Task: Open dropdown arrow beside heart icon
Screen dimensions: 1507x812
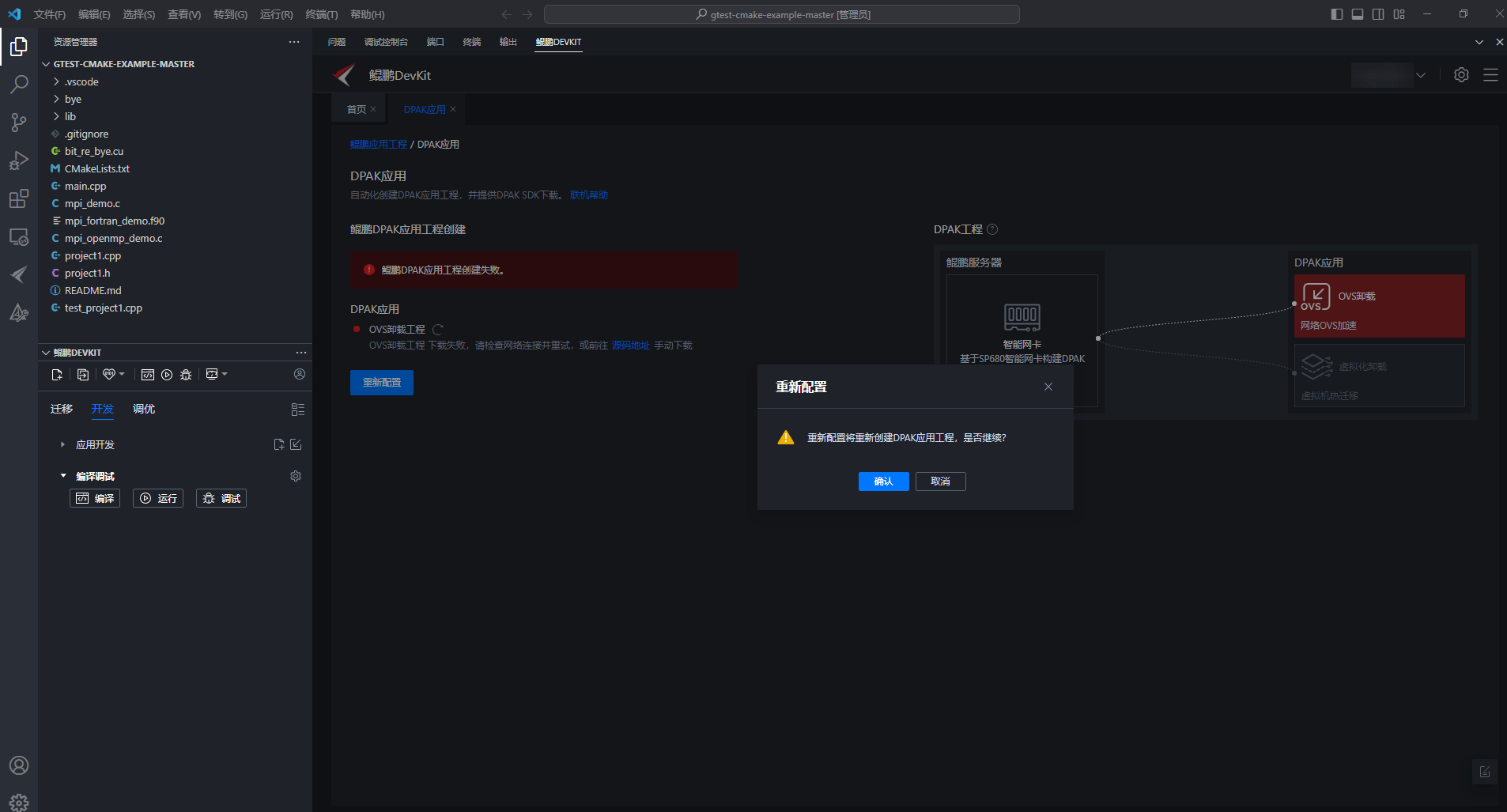Action: [x=122, y=374]
